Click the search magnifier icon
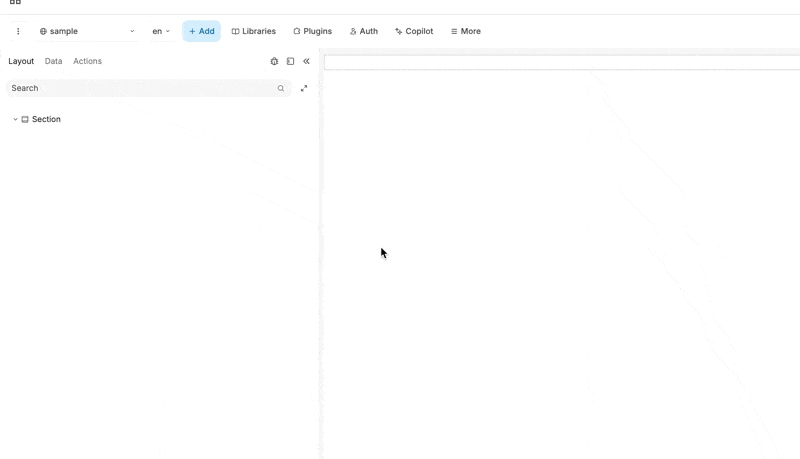This screenshot has width=800, height=459. coord(281,88)
